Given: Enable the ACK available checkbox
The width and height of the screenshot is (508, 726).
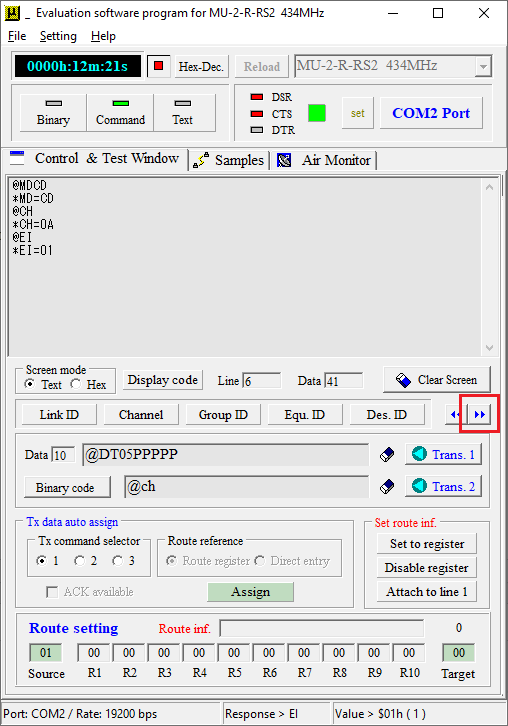Looking at the screenshot, I should [52, 592].
